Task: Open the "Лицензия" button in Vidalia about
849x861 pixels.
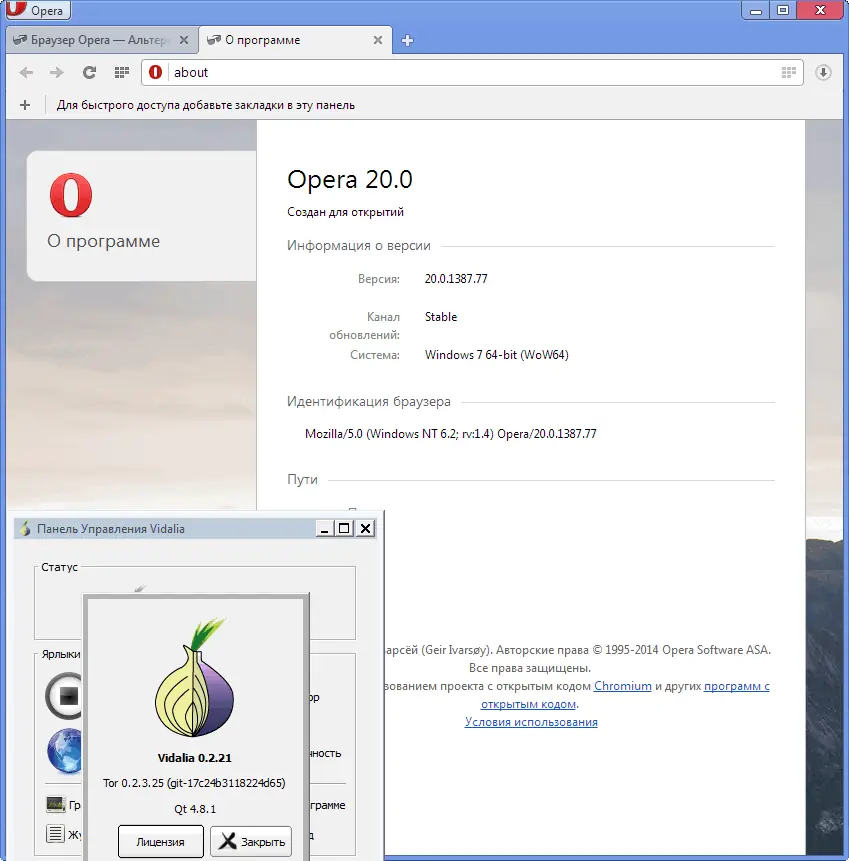Action: point(160,842)
